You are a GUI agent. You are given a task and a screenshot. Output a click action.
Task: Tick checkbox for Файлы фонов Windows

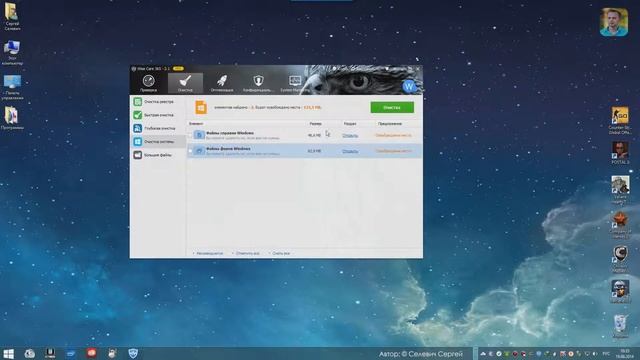pos(191,151)
